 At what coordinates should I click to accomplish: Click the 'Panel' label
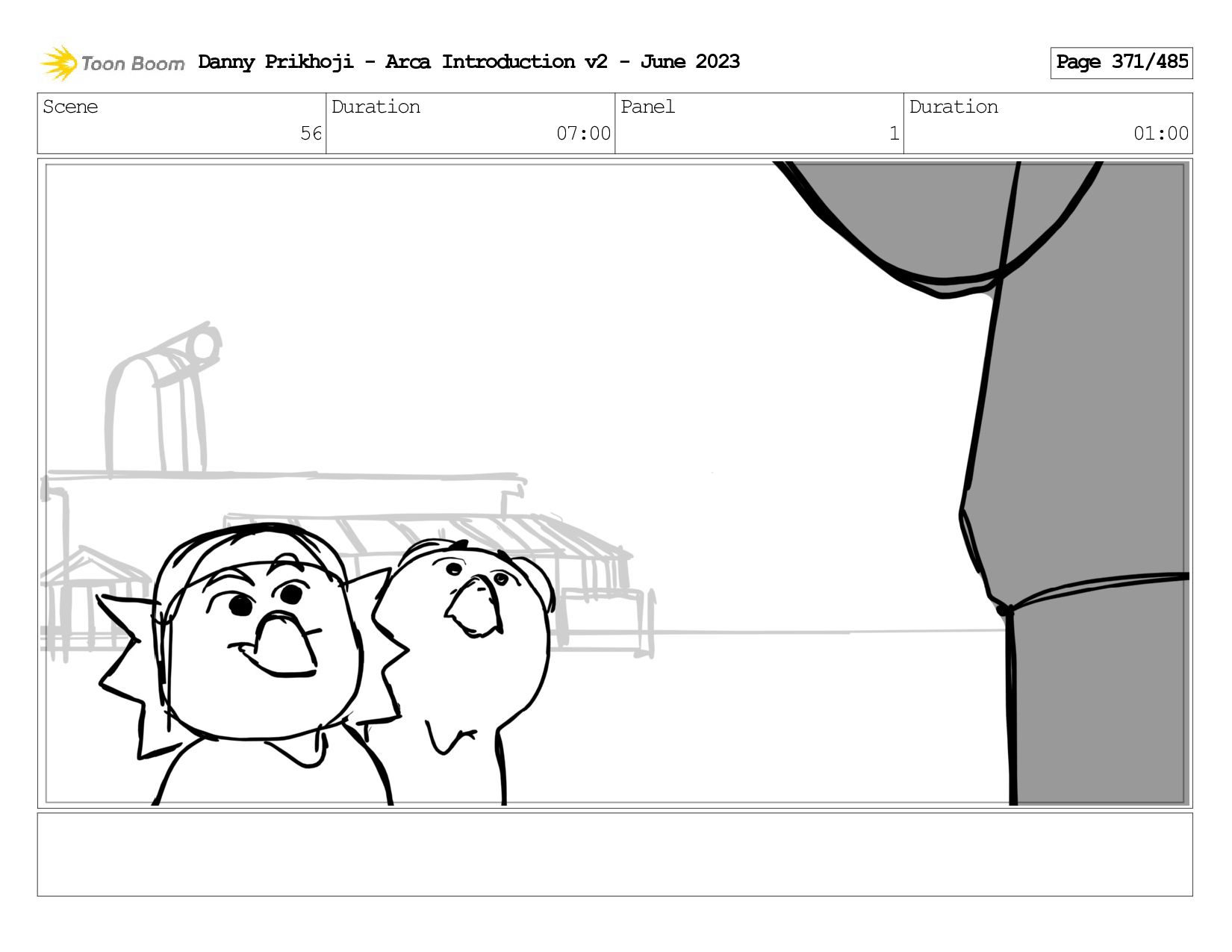click(647, 107)
